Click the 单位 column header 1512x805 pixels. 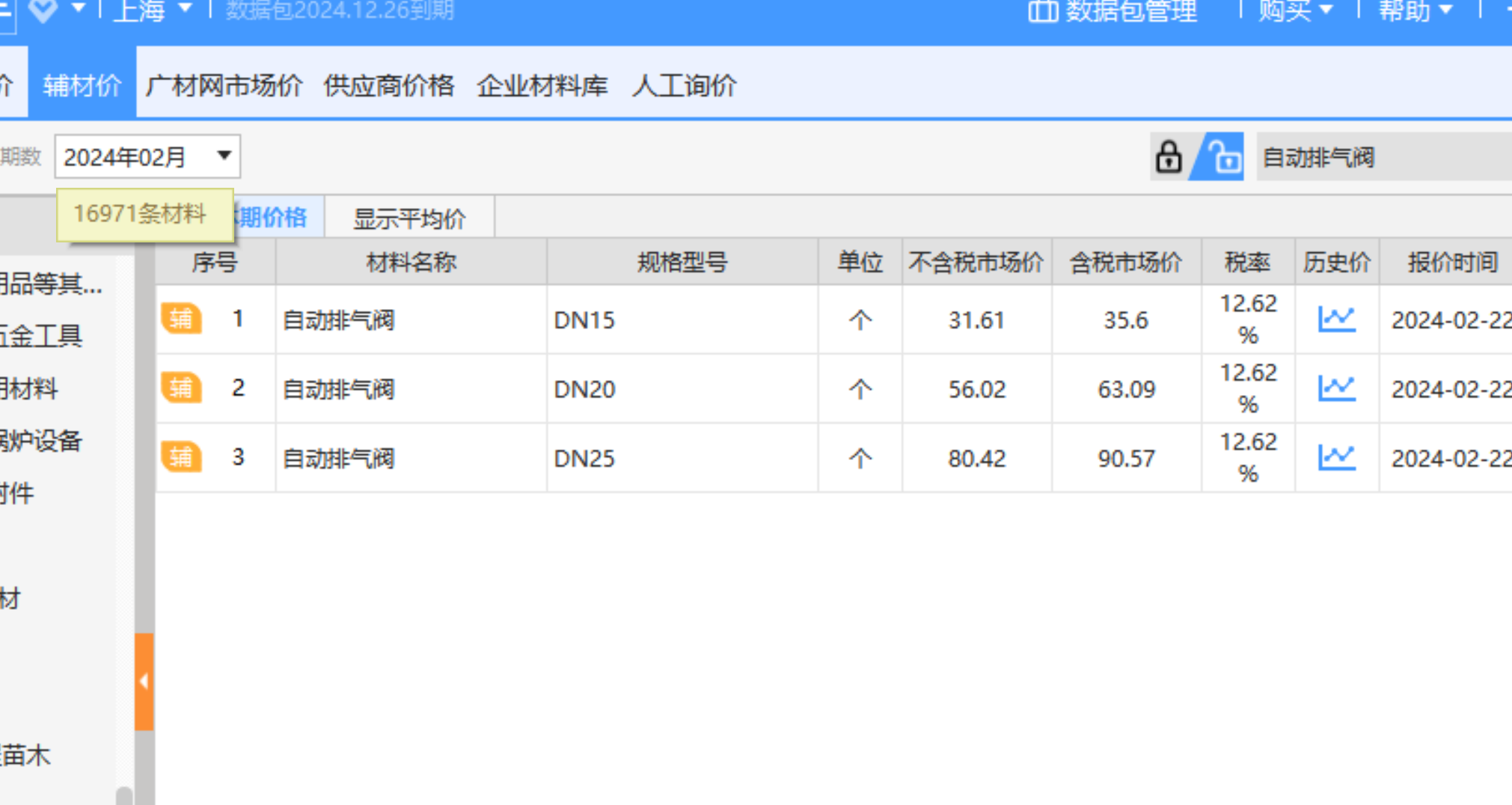tap(860, 263)
